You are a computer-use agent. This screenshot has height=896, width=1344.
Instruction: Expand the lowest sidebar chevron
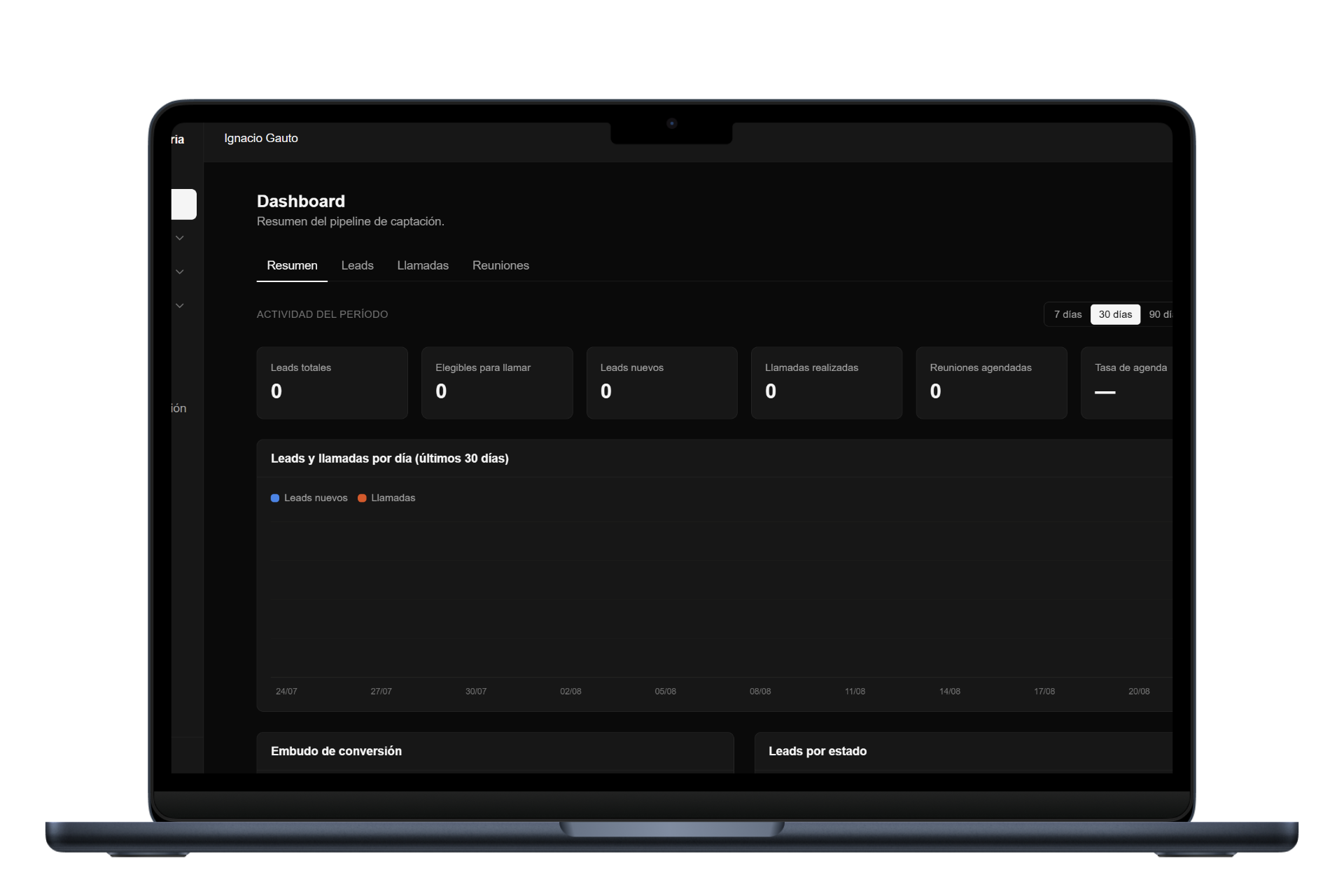[180, 306]
